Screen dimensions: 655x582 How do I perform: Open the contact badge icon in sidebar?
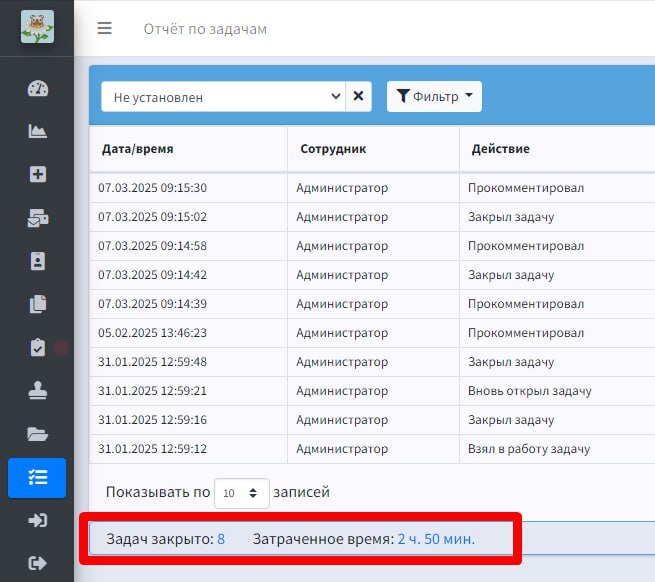pos(38,261)
